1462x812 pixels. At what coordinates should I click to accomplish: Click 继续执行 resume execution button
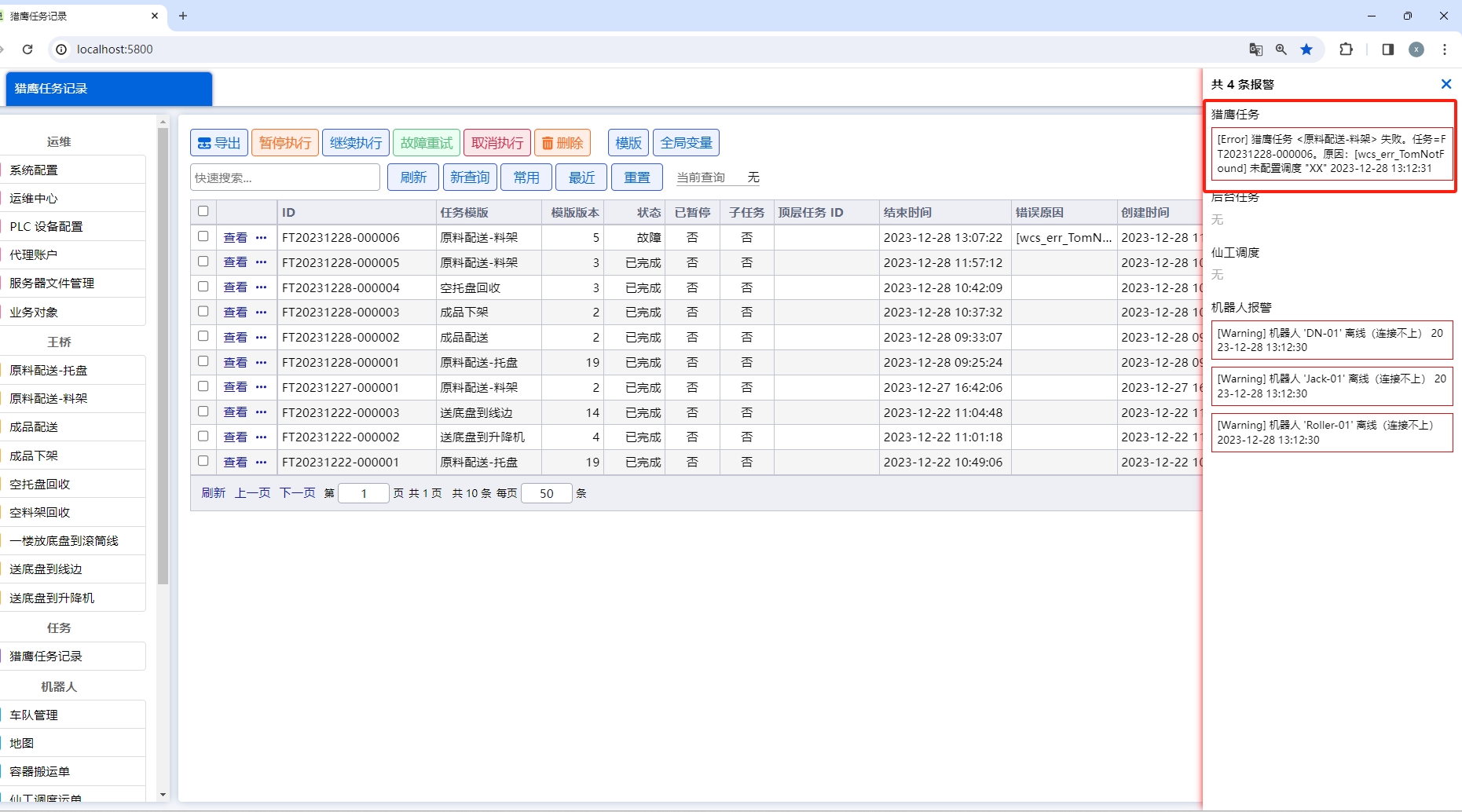click(x=356, y=143)
